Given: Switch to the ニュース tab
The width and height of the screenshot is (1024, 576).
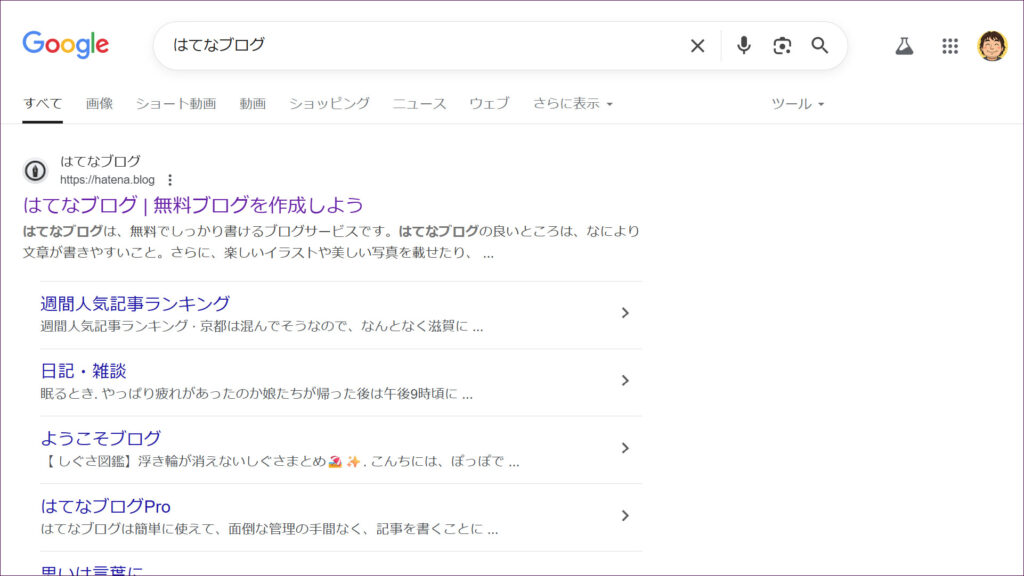Looking at the screenshot, I should [419, 103].
